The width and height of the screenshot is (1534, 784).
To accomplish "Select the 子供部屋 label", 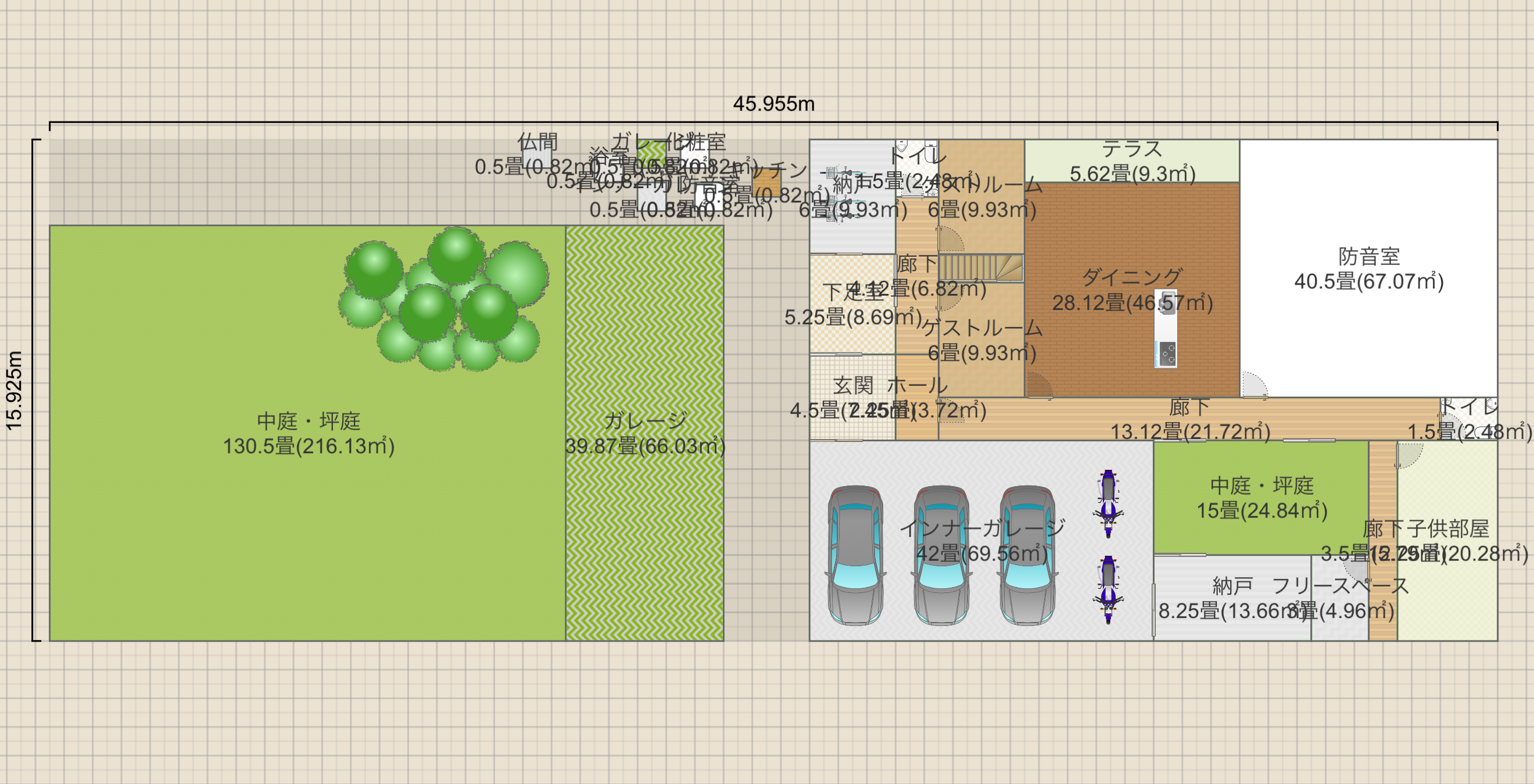I will pyautogui.click(x=1447, y=528).
